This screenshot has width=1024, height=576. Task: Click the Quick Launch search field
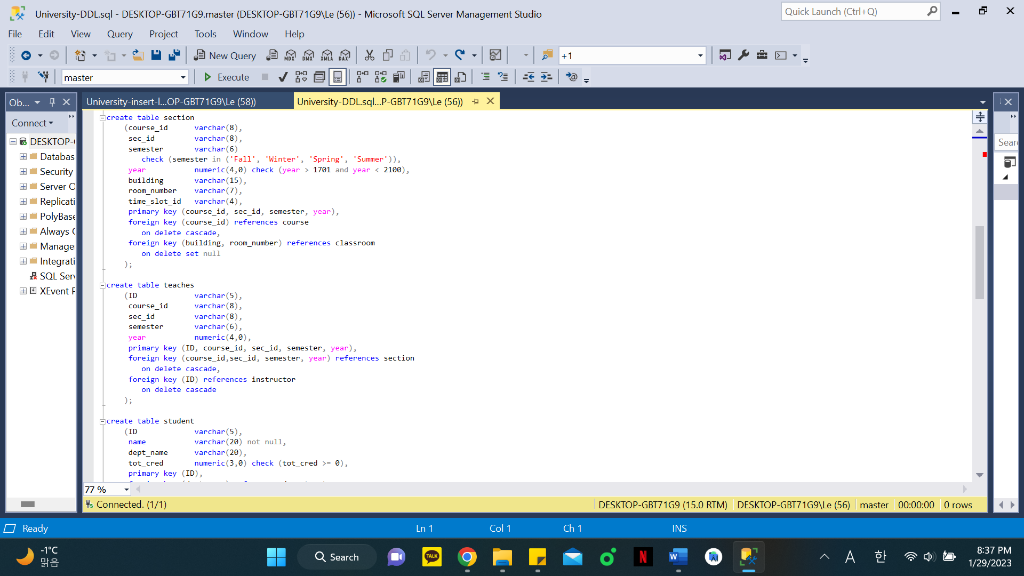click(854, 11)
